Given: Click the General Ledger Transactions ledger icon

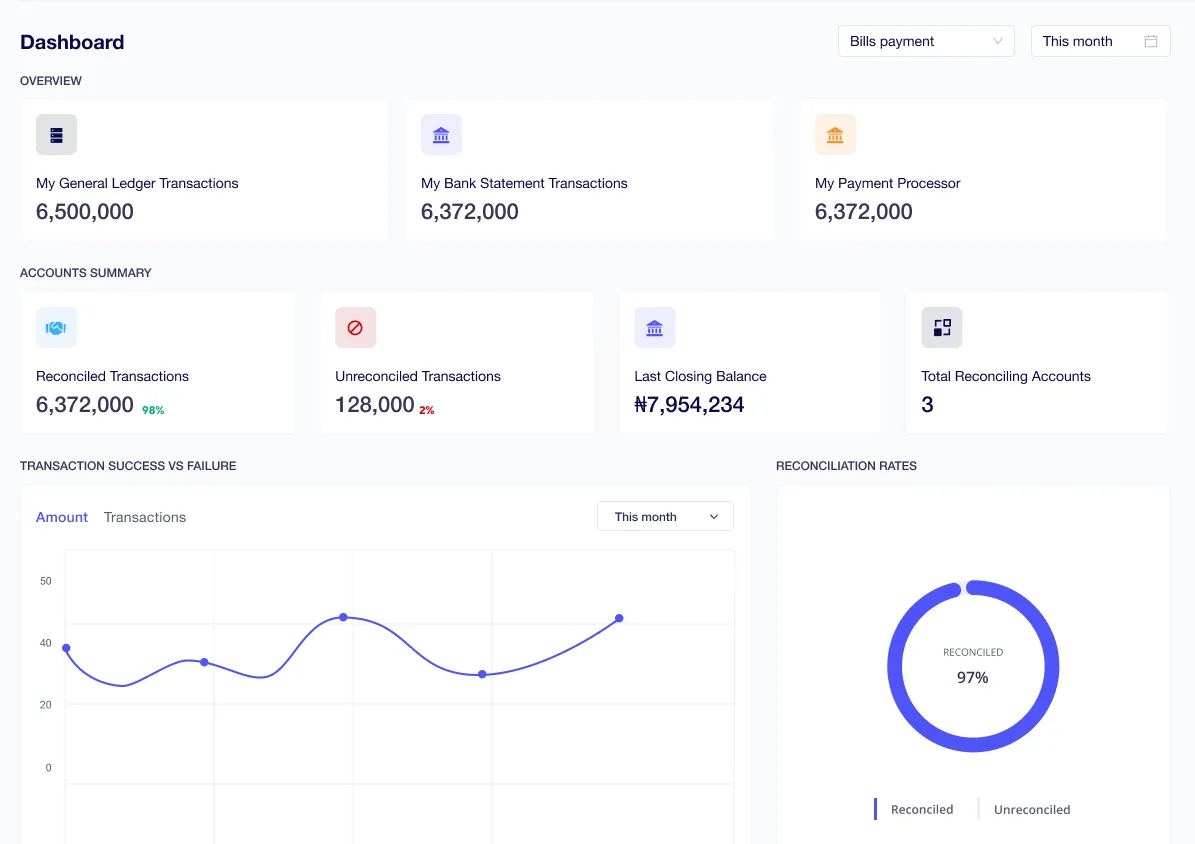Looking at the screenshot, I should coord(56,135).
